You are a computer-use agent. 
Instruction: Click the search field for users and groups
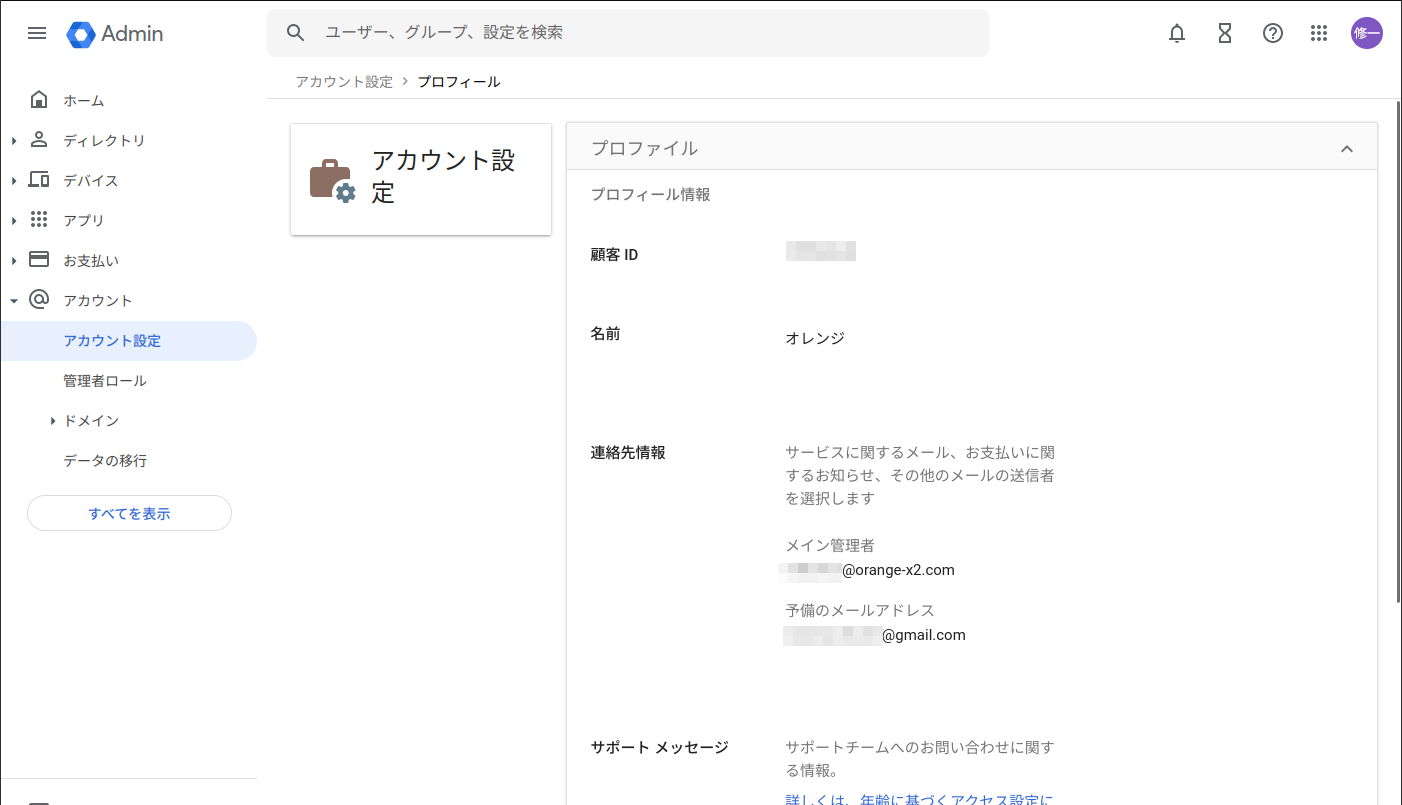640,33
